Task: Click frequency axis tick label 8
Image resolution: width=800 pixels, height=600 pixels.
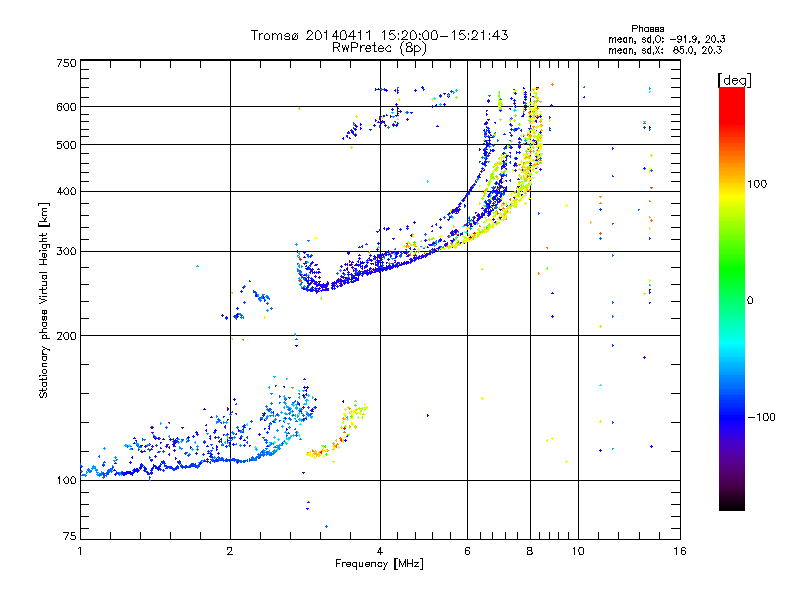Action: click(x=530, y=551)
